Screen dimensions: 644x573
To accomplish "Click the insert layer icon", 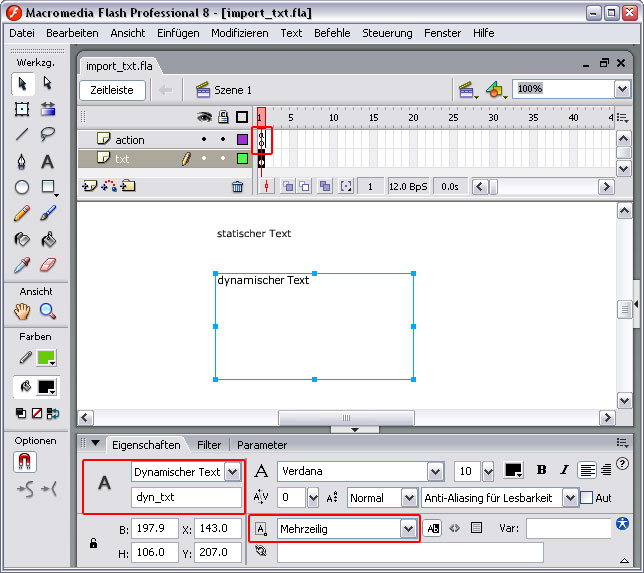I will (x=89, y=186).
